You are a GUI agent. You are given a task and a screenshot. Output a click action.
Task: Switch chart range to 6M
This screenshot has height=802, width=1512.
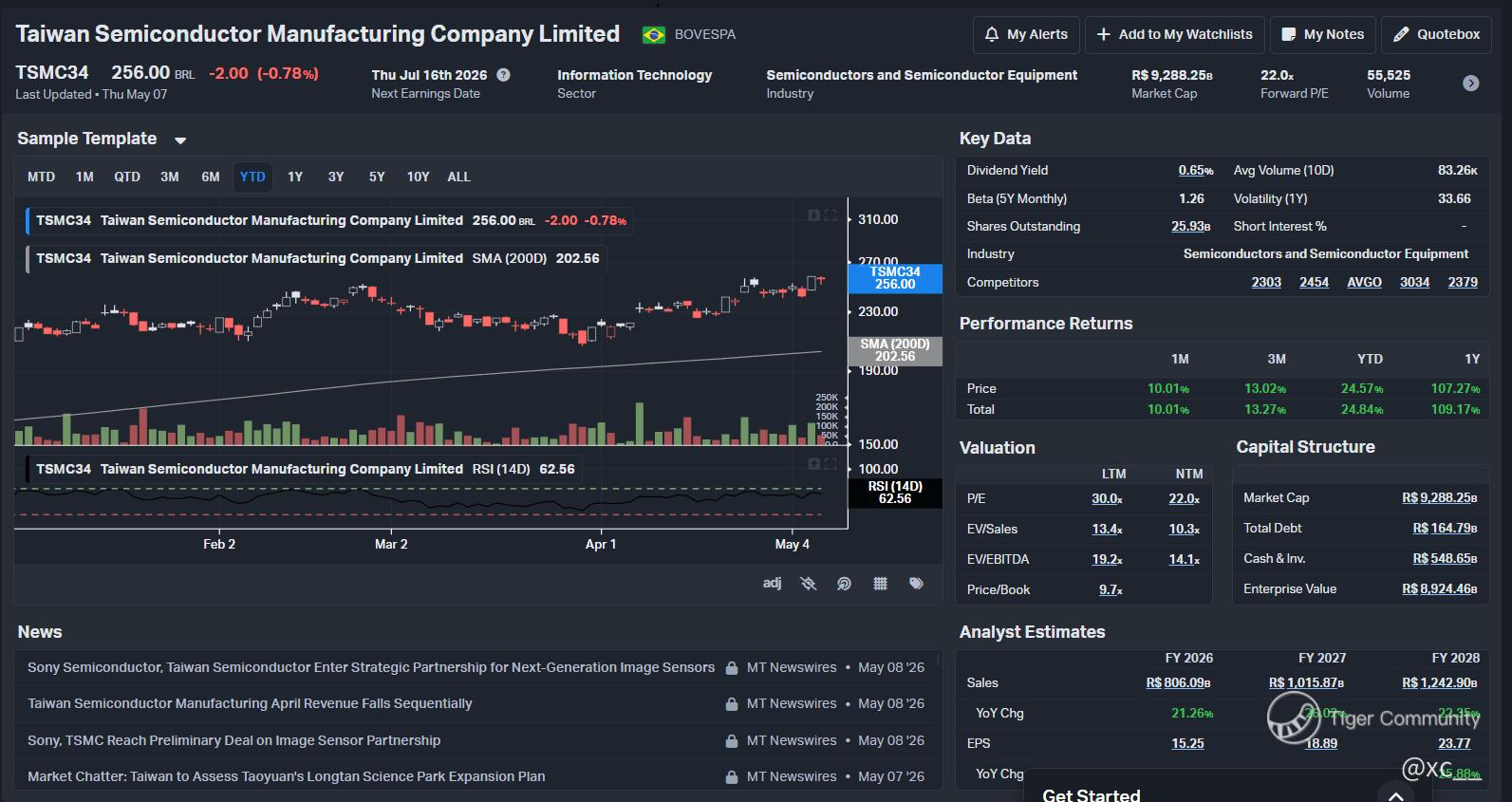click(x=211, y=177)
